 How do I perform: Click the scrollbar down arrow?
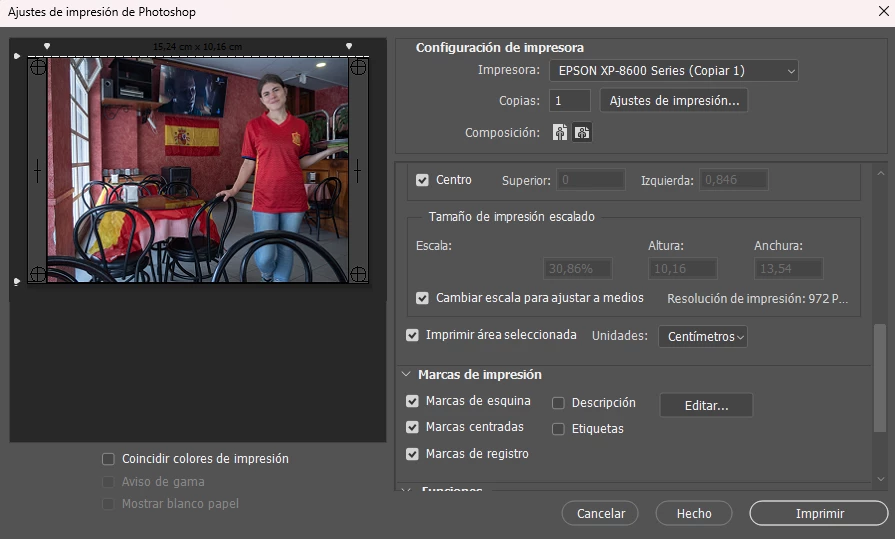click(880, 479)
